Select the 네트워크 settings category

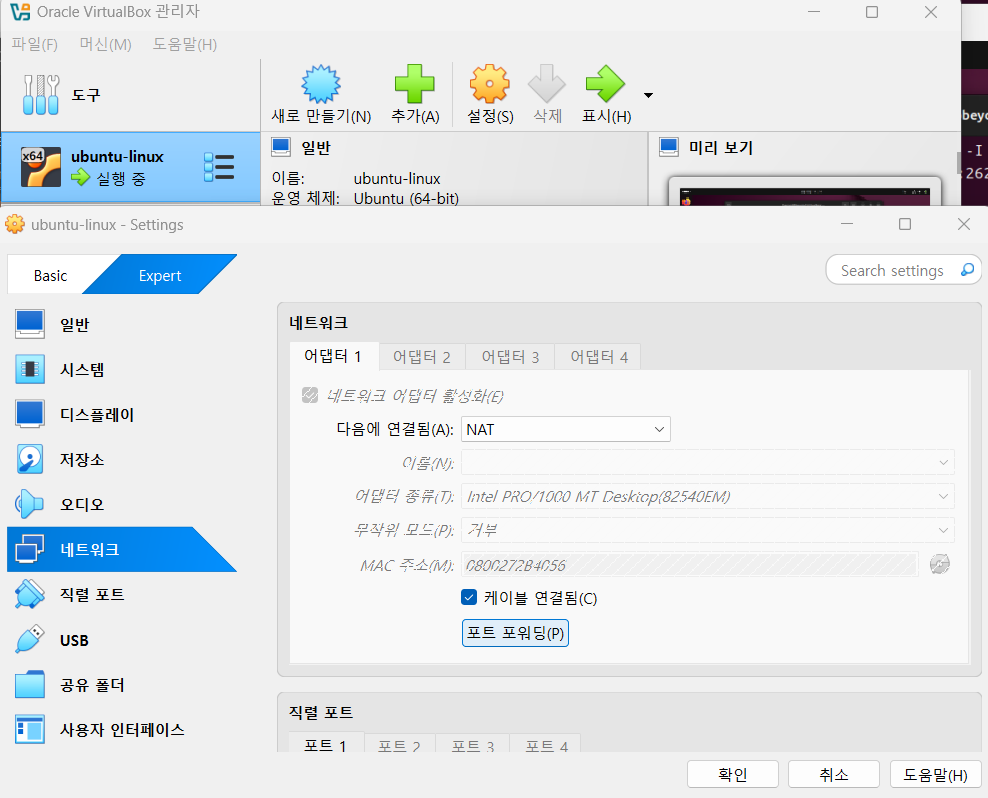[x=122, y=549]
